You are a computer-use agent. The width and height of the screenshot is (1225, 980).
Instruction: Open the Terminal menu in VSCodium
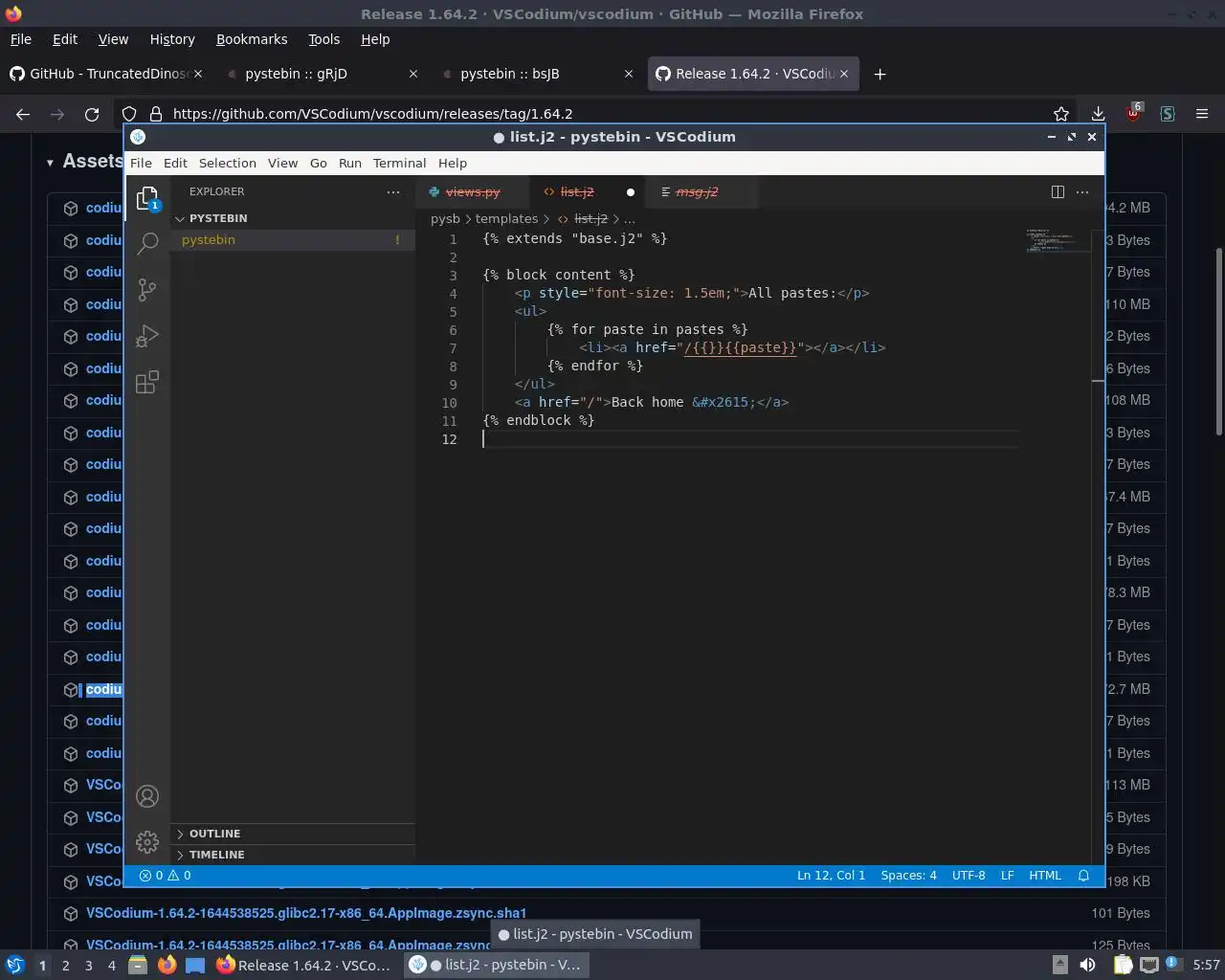coord(399,164)
